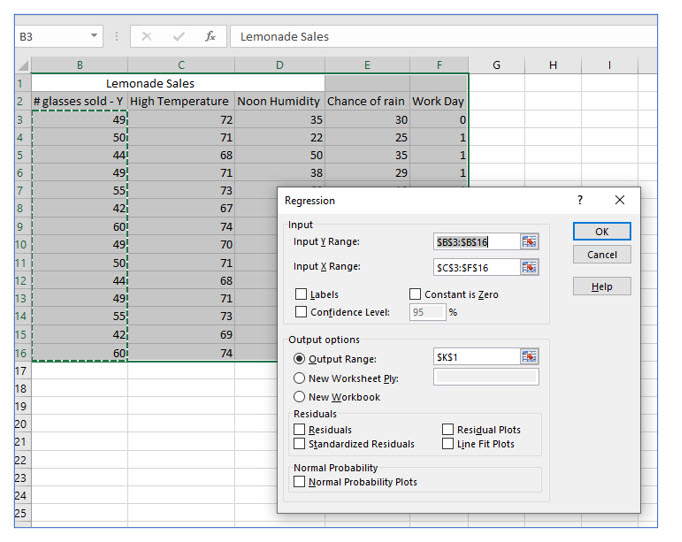Click the Input Y Range field
The height and width of the screenshot is (542, 682).
tap(477, 242)
